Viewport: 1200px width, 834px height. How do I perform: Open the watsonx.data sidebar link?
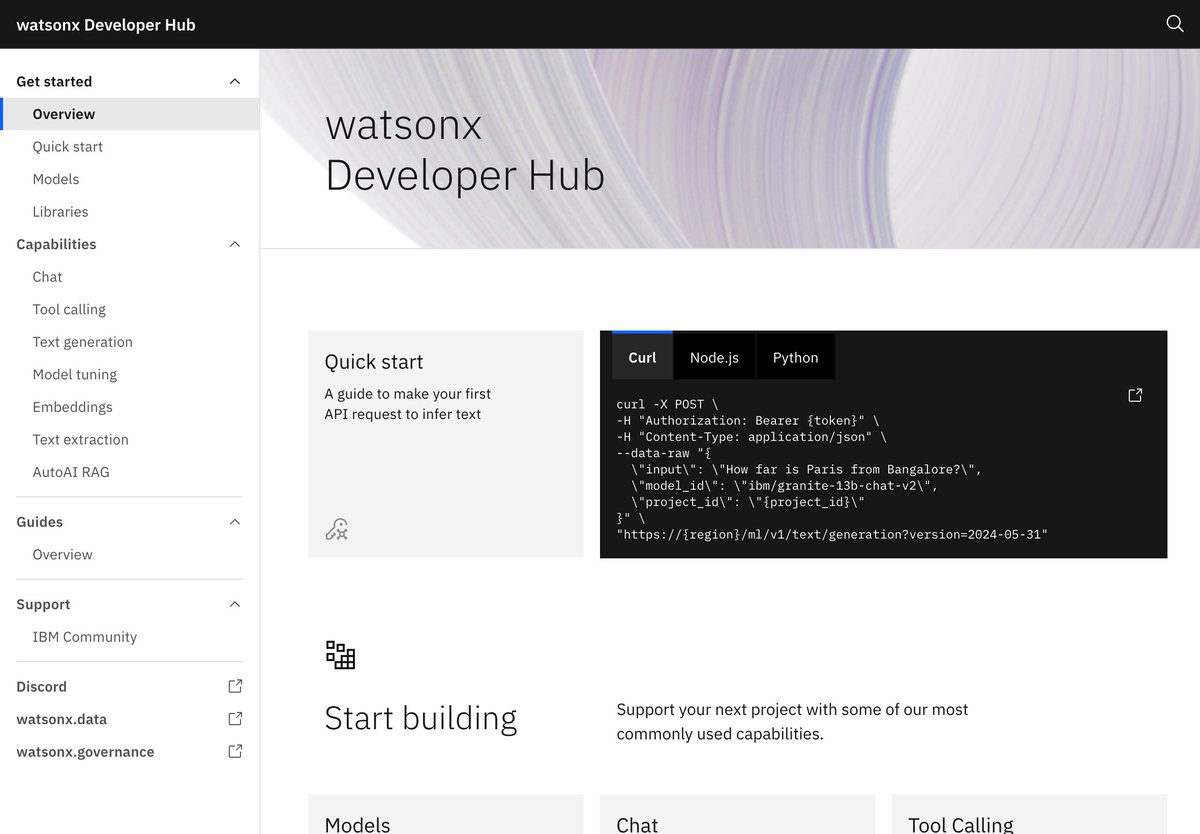point(130,719)
